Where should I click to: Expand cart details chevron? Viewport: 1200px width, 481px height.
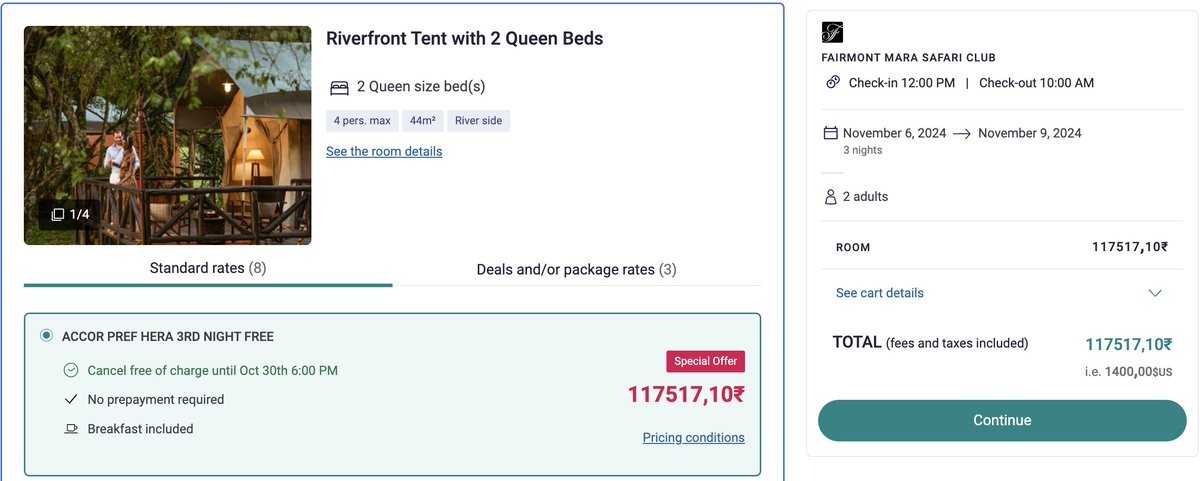1155,293
